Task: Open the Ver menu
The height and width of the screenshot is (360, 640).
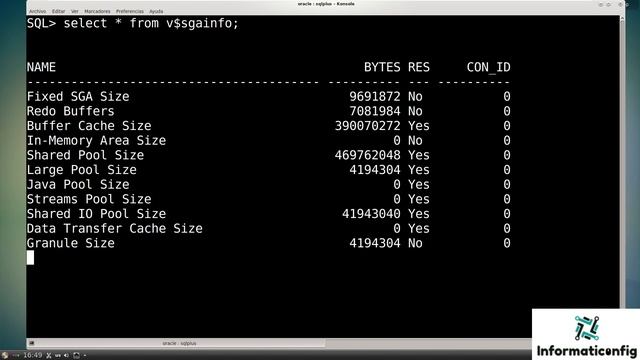Action: pos(74,11)
